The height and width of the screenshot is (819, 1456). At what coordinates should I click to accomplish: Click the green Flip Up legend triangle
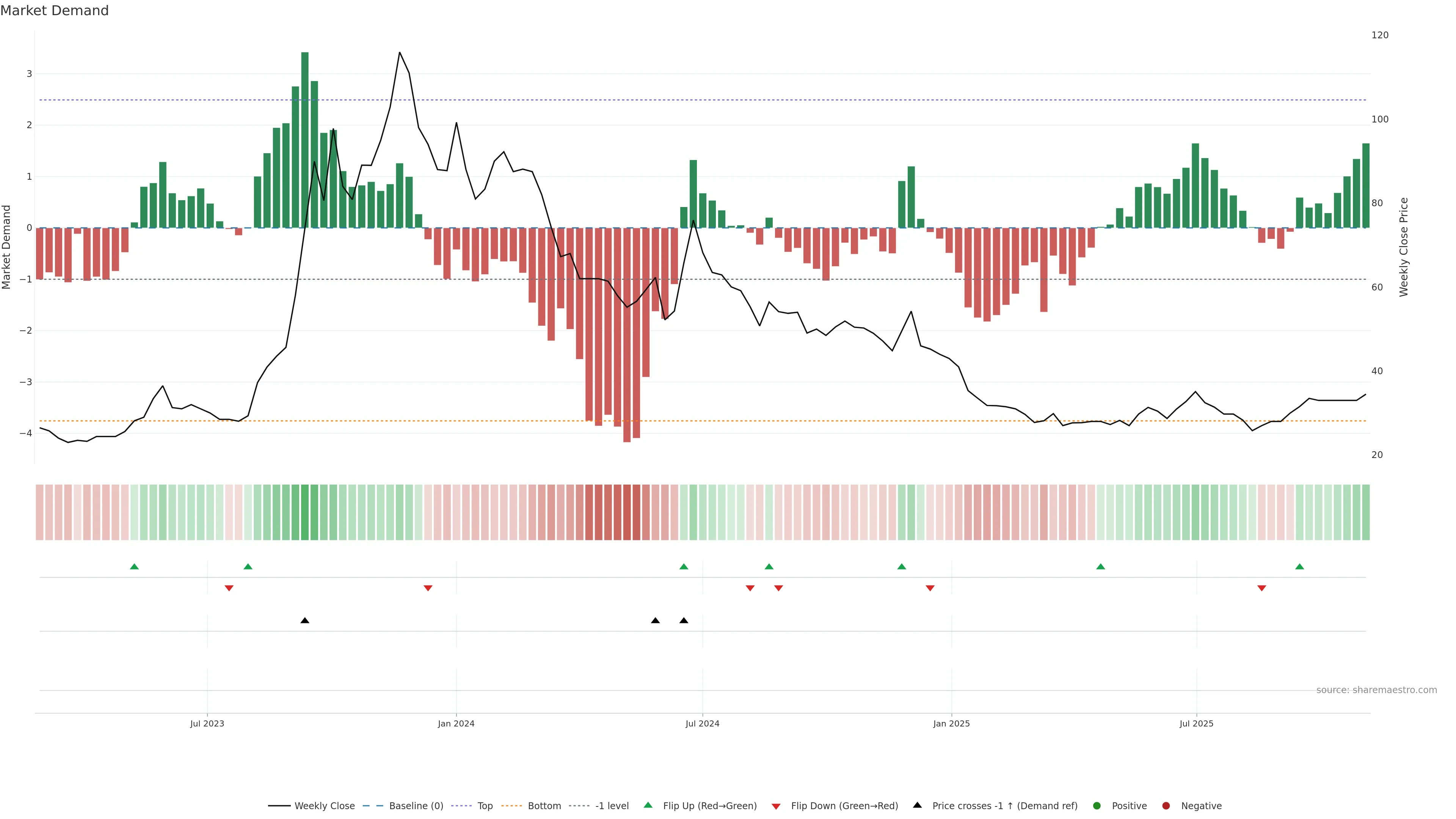(648, 805)
